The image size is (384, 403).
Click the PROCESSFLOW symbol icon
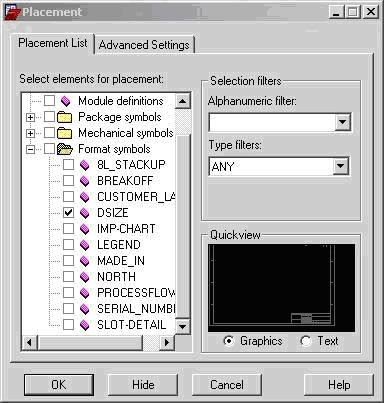point(85,293)
